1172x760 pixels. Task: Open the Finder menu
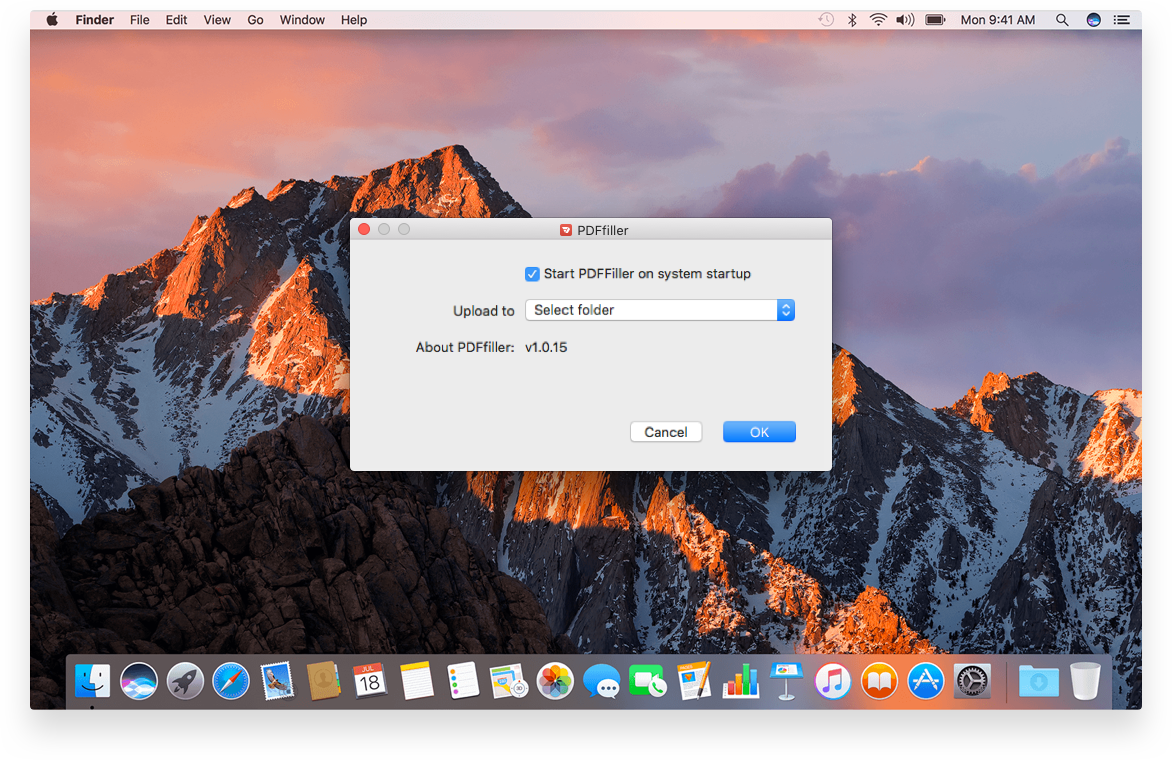pyautogui.click(x=94, y=20)
